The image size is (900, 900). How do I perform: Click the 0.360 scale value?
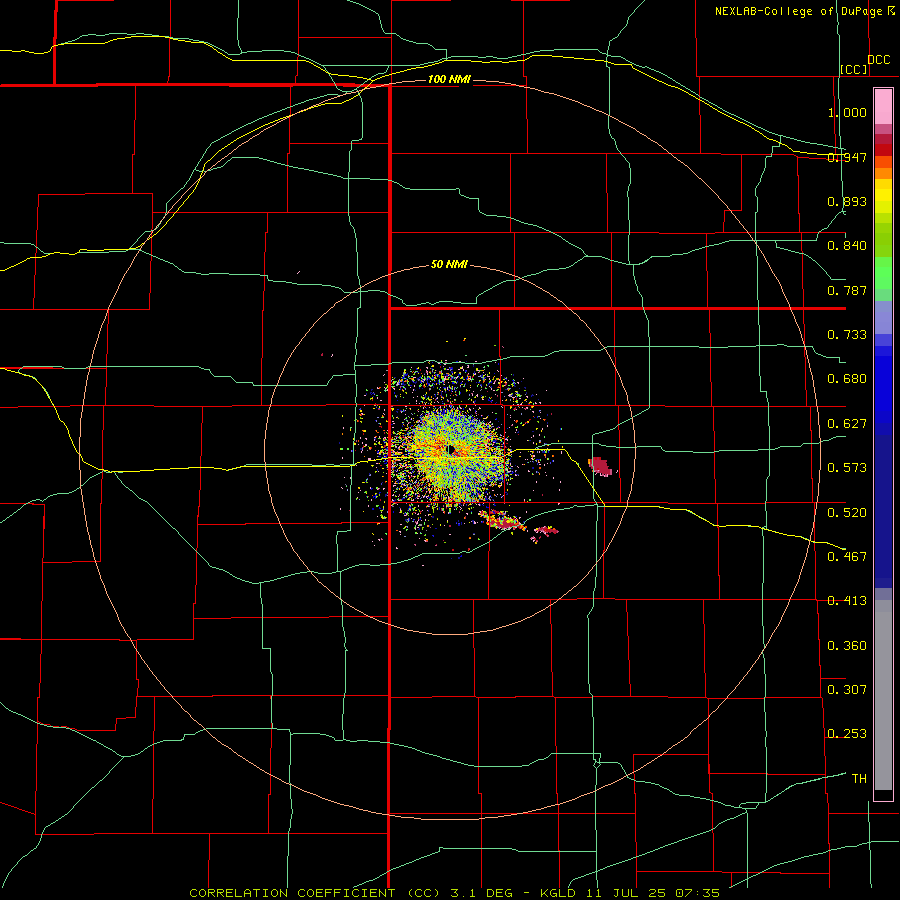847,645
